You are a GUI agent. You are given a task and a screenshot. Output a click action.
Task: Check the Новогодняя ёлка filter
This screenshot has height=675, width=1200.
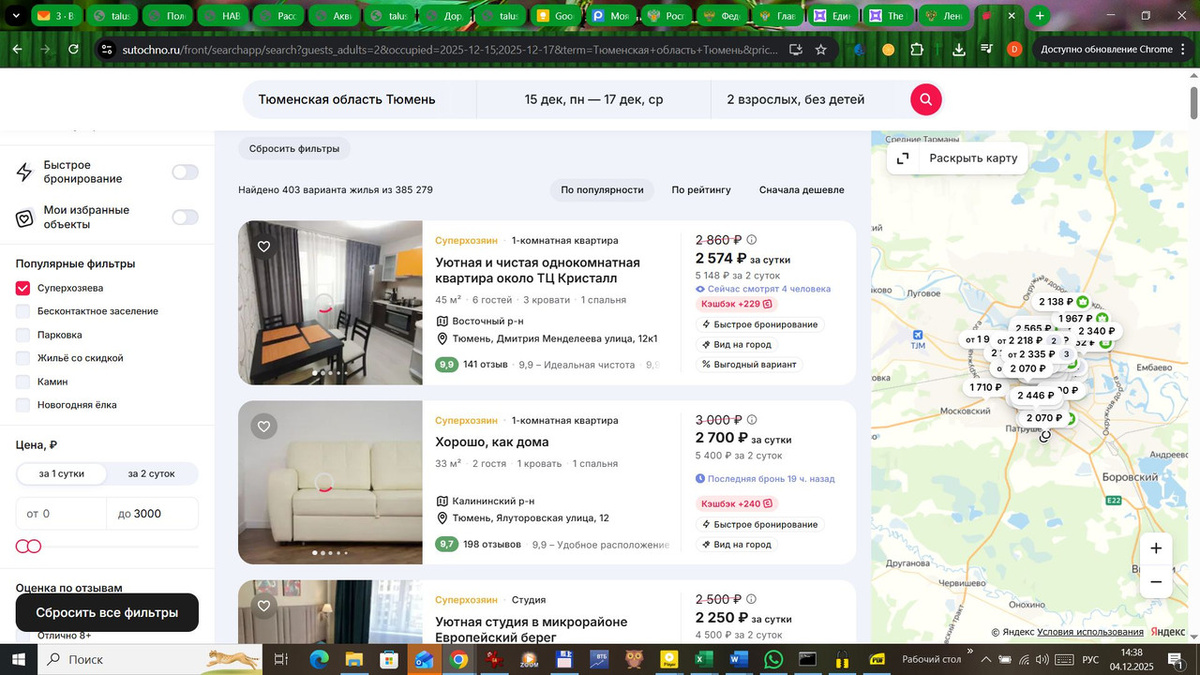pyautogui.click(x=23, y=405)
